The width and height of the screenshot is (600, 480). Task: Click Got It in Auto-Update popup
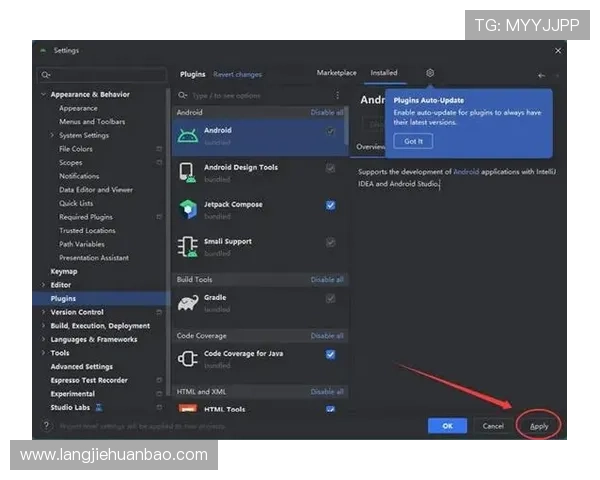coord(413,141)
